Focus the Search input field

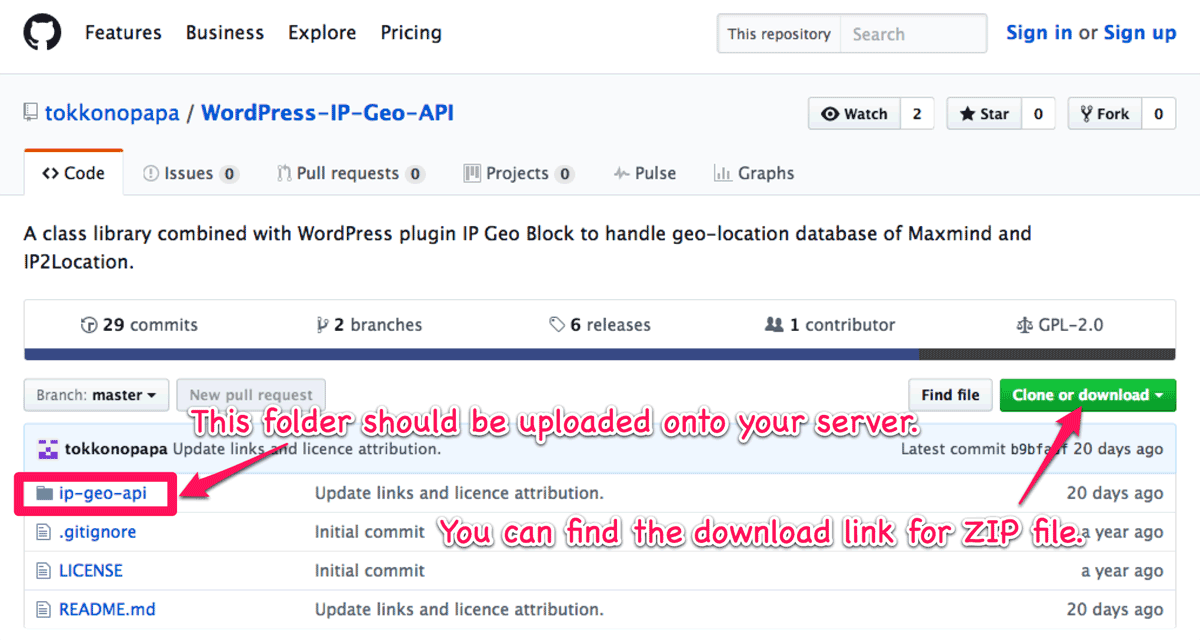[x=913, y=34]
